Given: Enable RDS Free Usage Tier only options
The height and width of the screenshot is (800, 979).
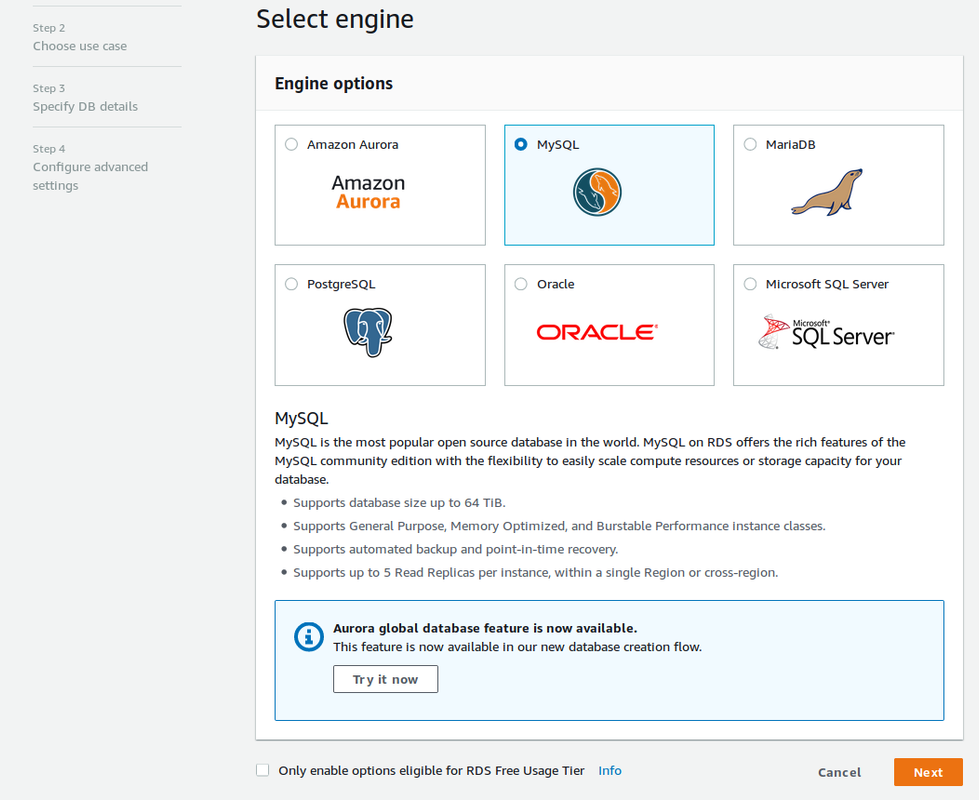Looking at the screenshot, I should (x=262, y=769).
